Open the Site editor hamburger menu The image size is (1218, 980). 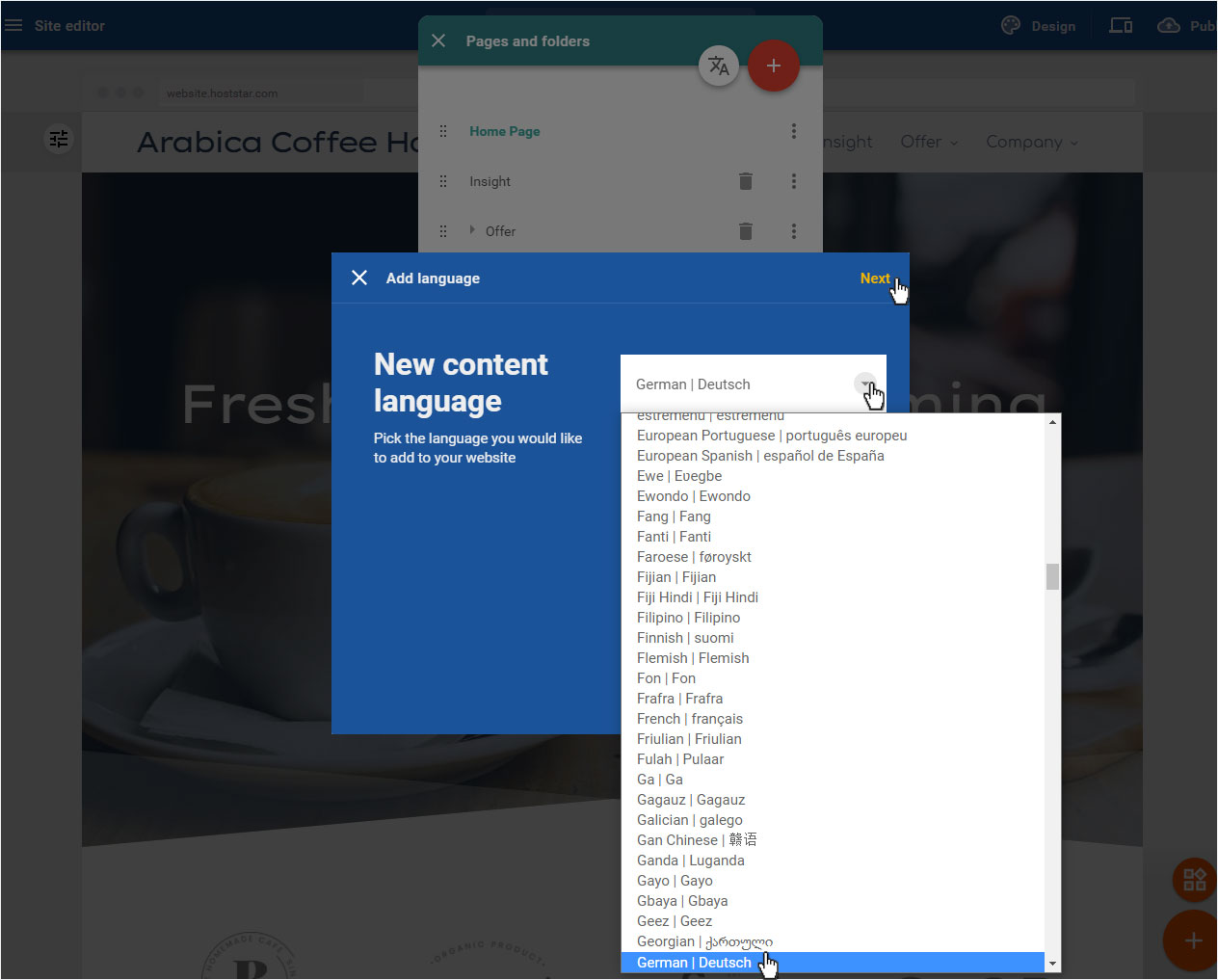(x=13, y=25)
